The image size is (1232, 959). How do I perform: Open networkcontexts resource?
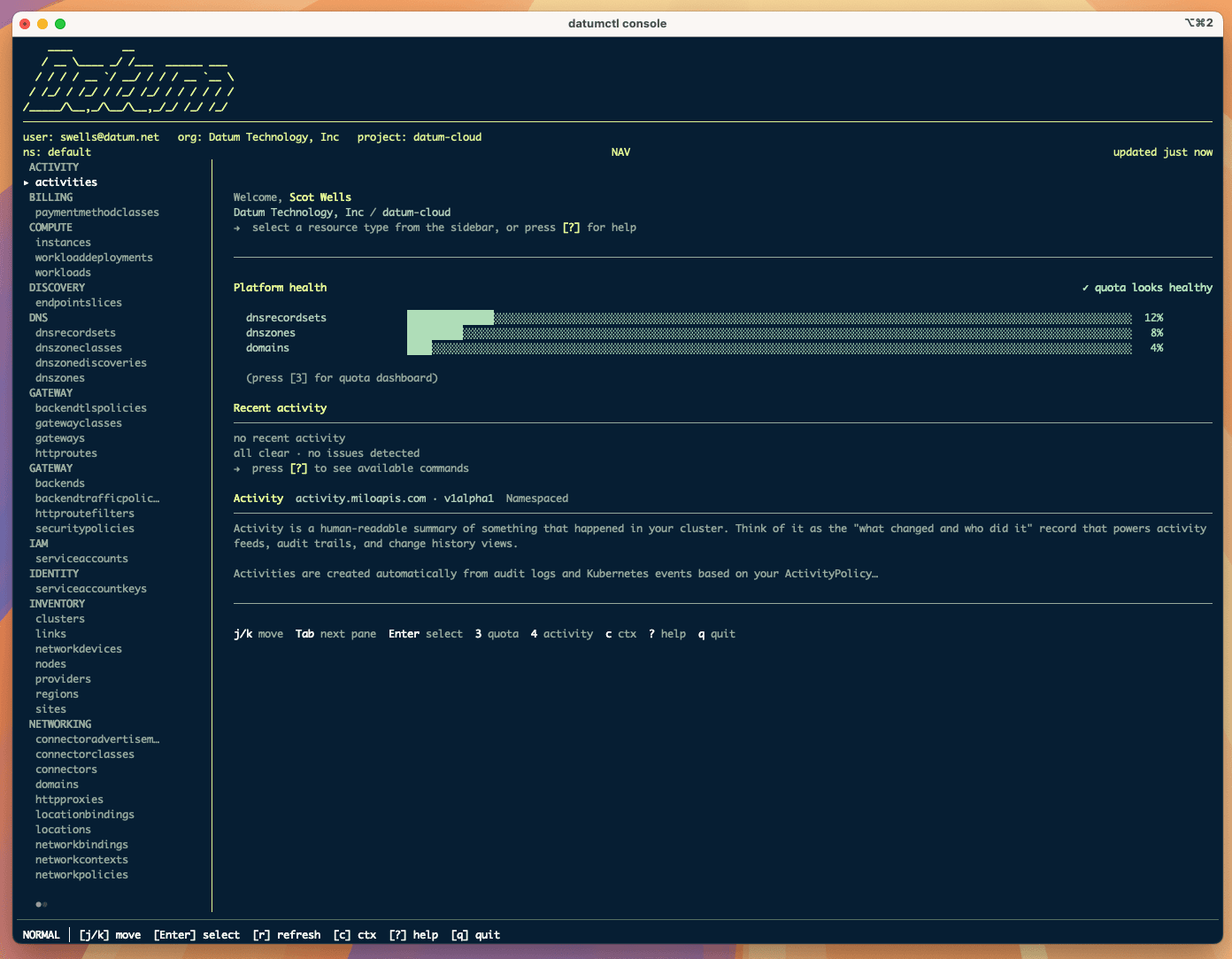tap(81, 860)
